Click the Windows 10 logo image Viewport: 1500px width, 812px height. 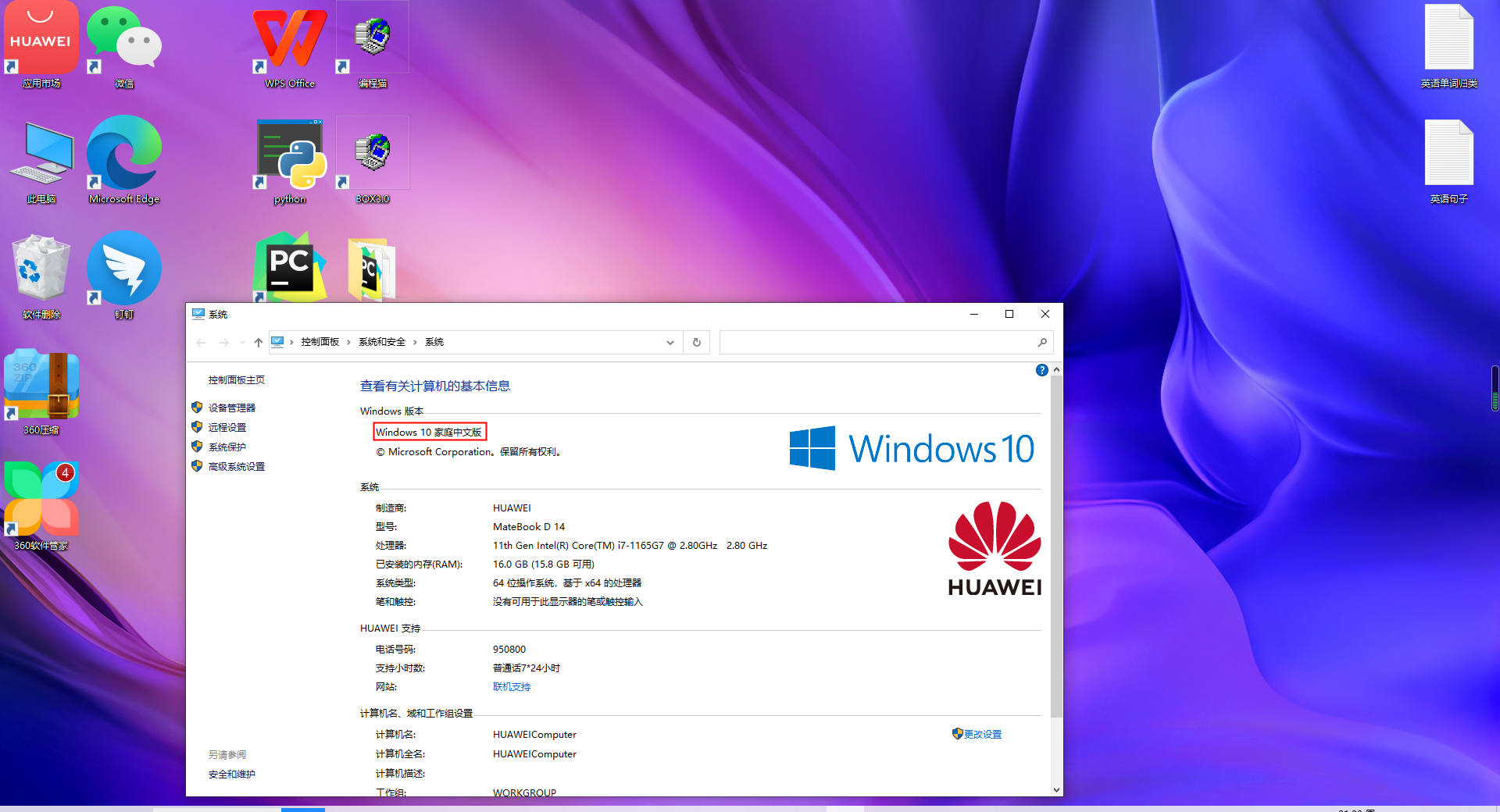[912, 448]
